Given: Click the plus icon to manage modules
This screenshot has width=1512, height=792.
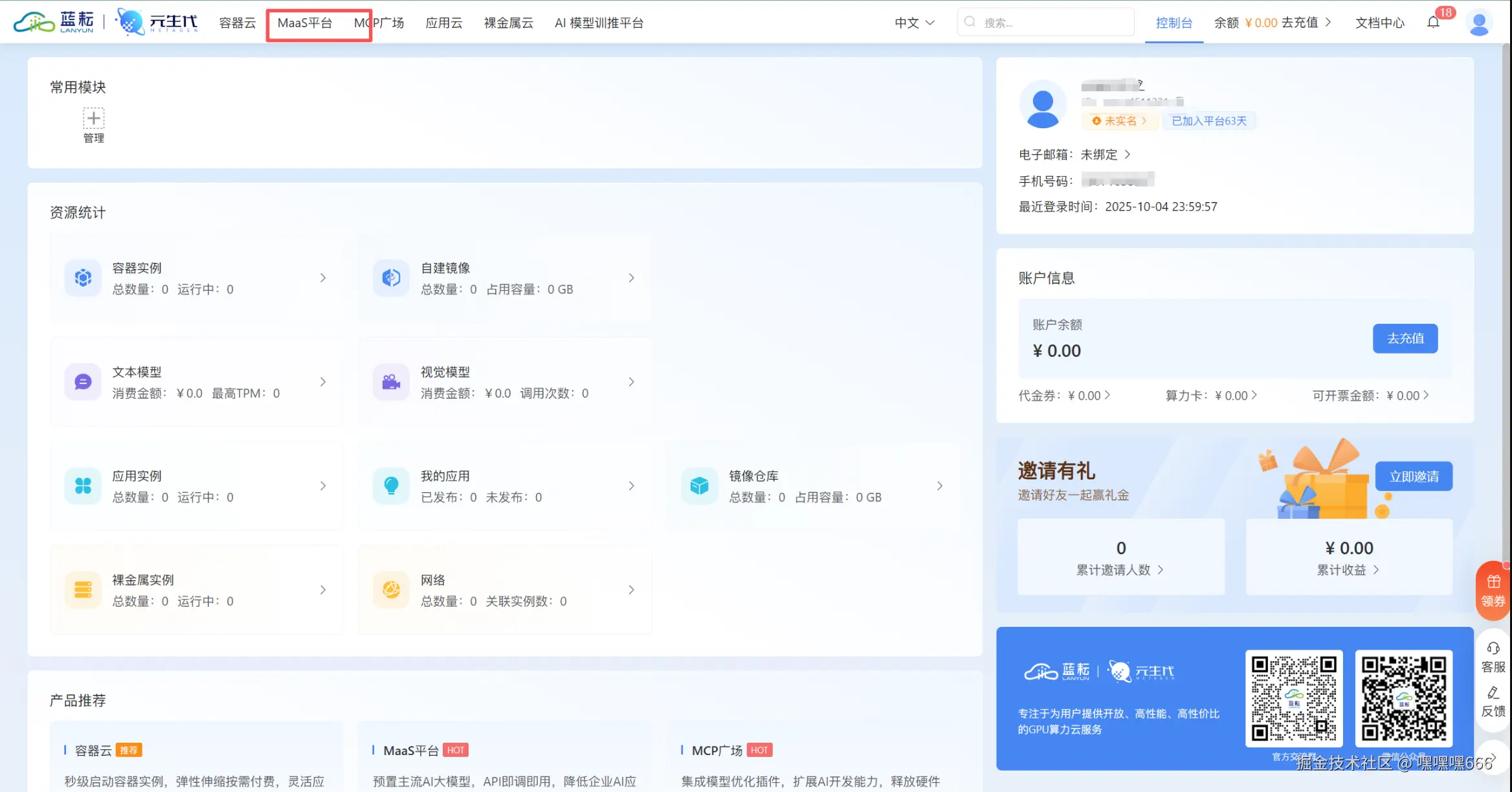Looking at the screenshot, I should (93, 118).
